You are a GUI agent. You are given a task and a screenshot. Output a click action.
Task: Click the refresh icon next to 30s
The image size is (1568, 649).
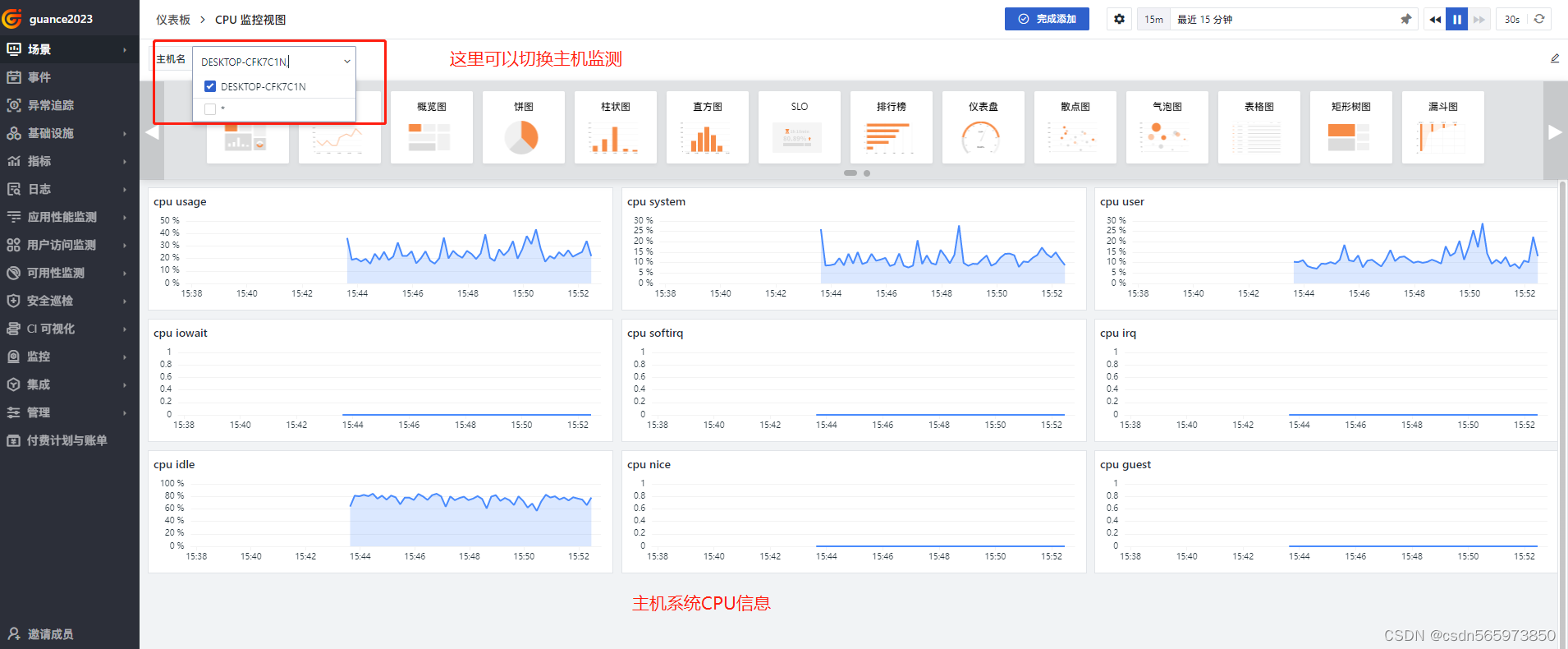point(1539,19)
